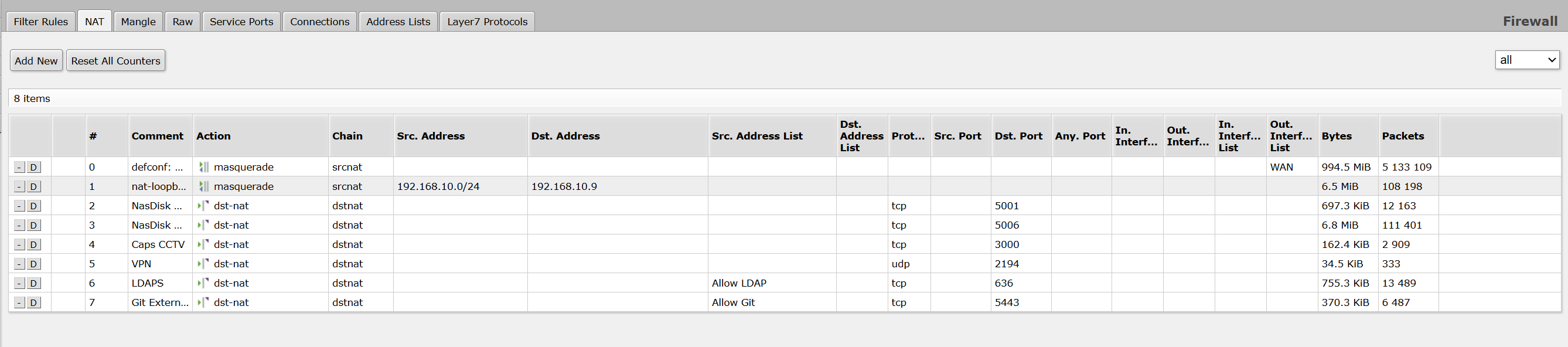Click the masquerade icon on rule 0

204,167
